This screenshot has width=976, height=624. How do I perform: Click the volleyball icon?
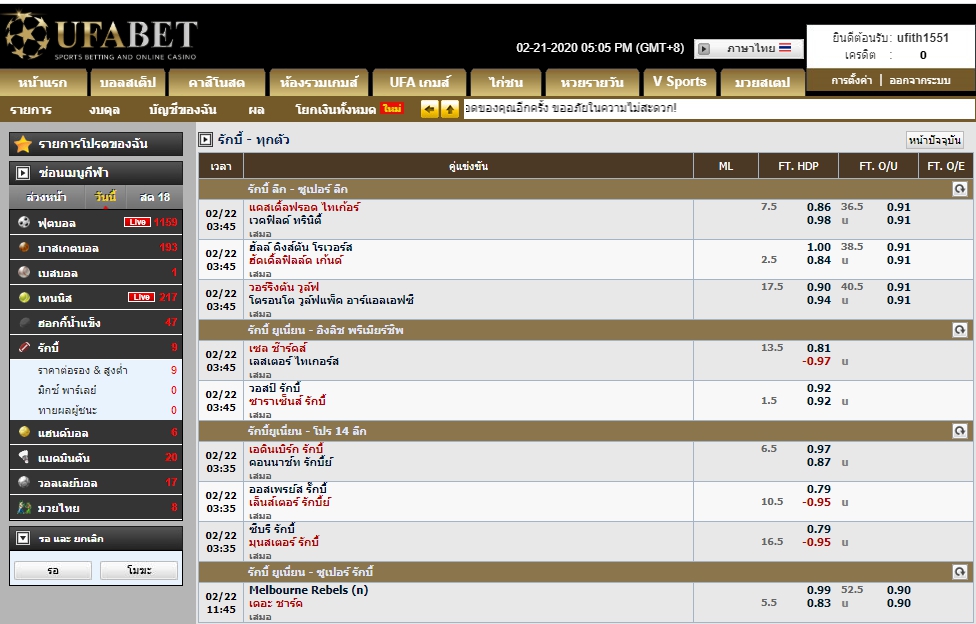[x=24, y=482]
